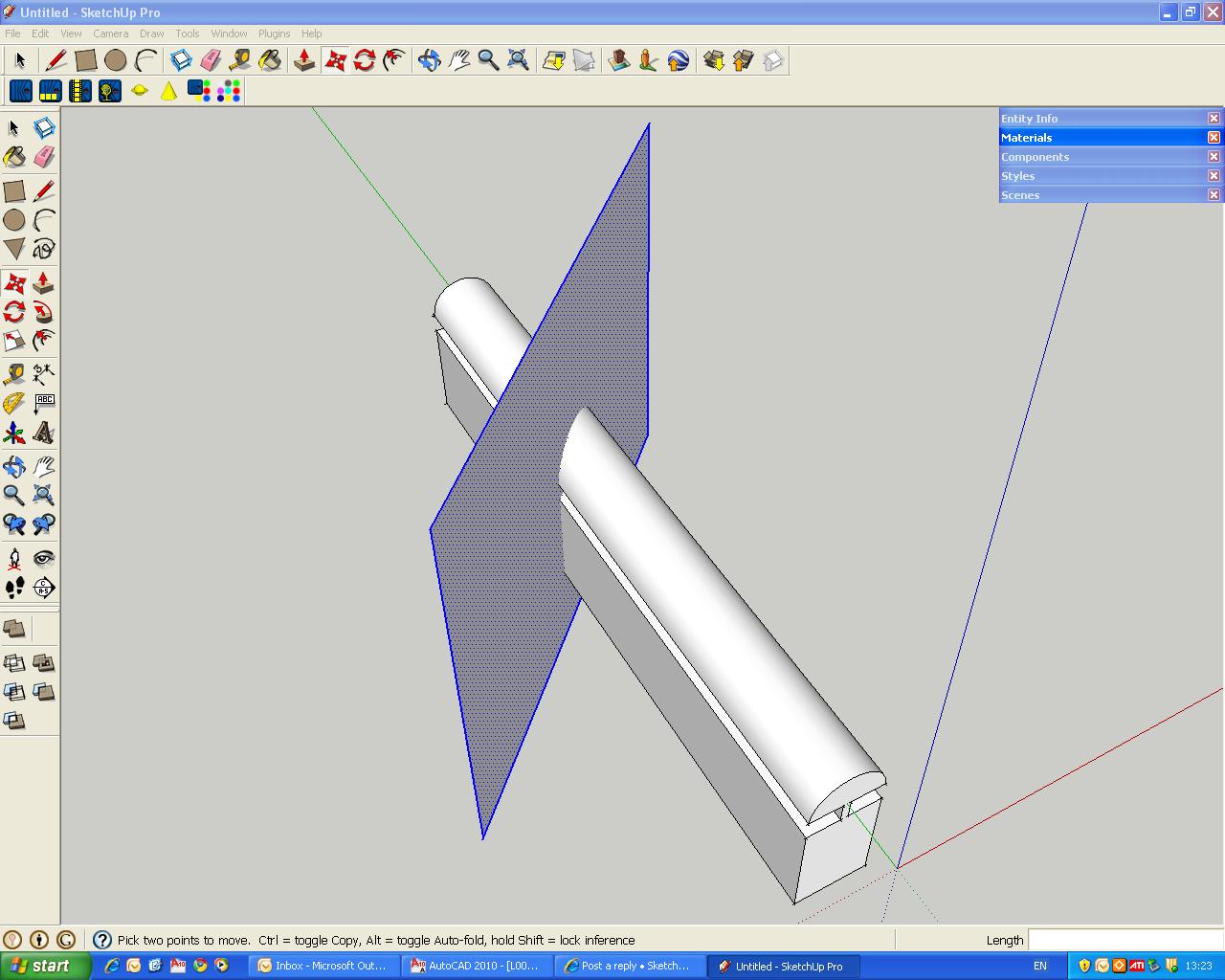This screenshot has height=980, width=1225.
Task: Pick the Polygon tool
Action: point(14,249)
